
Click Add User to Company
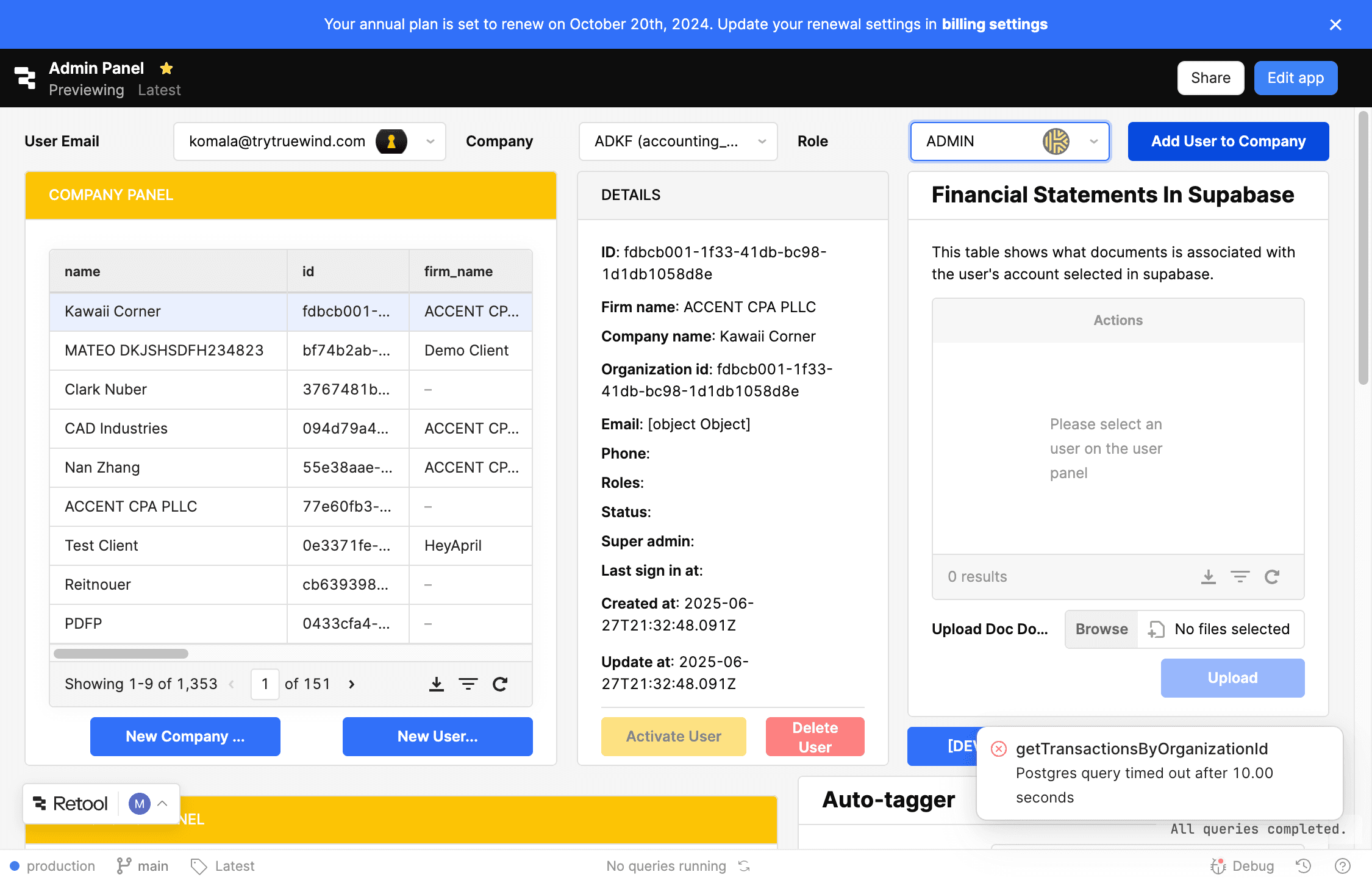coord(1228,141)
